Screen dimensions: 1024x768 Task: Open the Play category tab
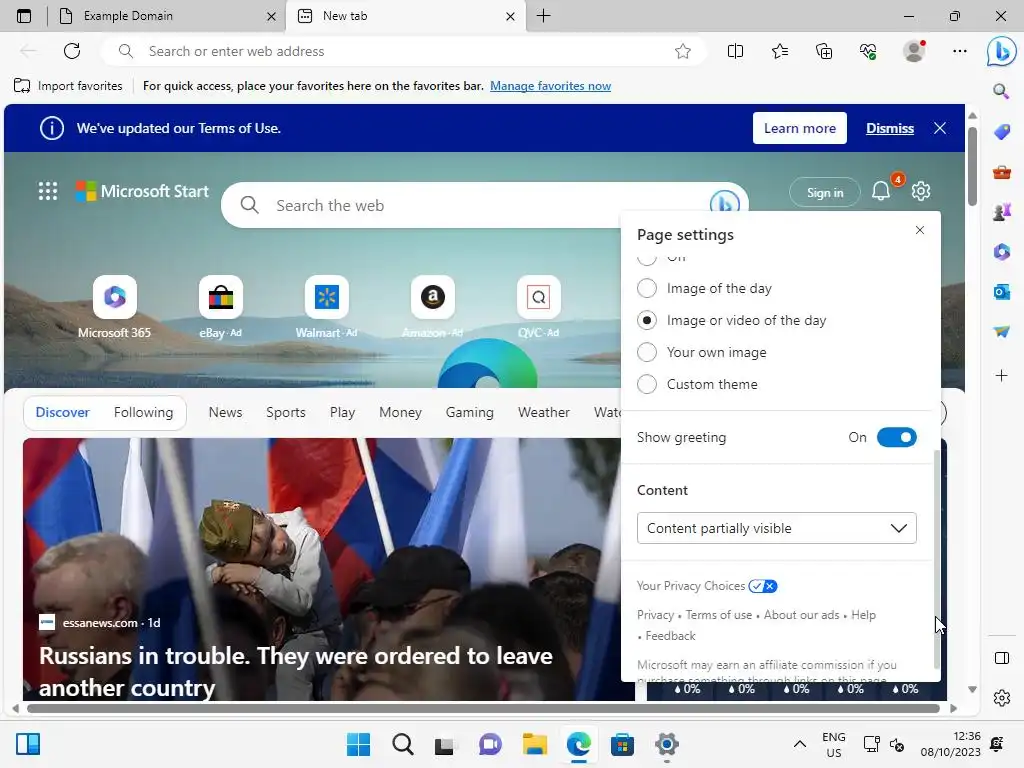[x=342, y=412]
